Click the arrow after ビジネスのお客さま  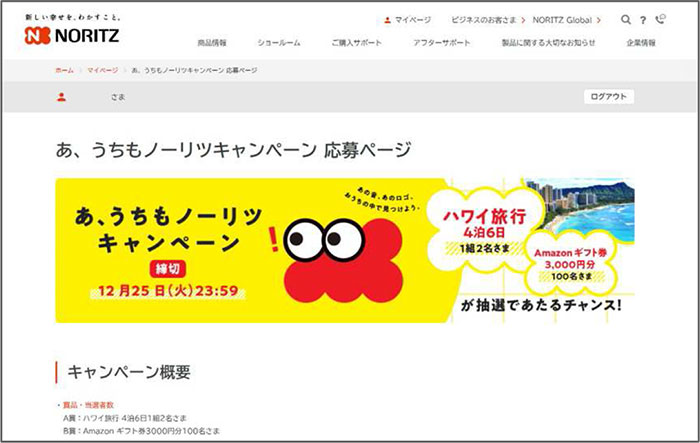coord(523,20)
